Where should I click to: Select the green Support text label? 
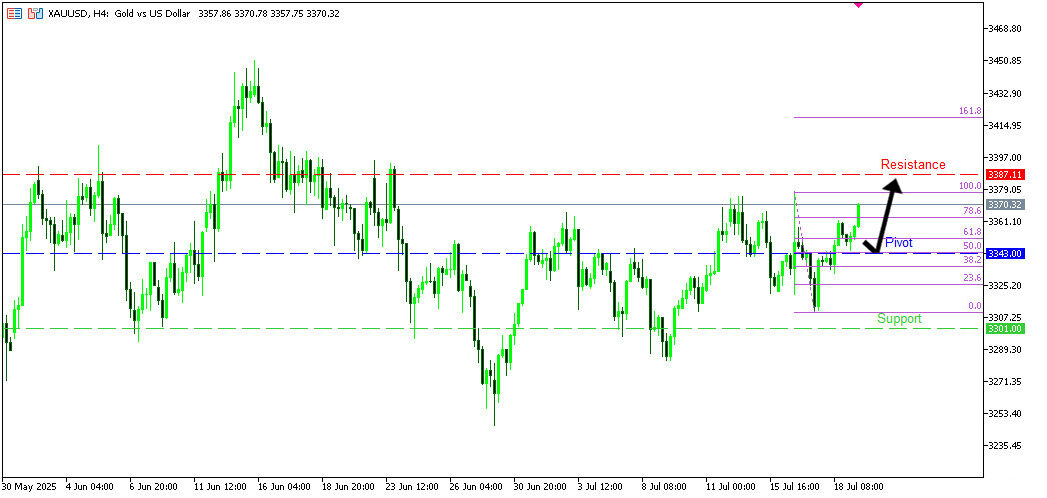point(899,318)
